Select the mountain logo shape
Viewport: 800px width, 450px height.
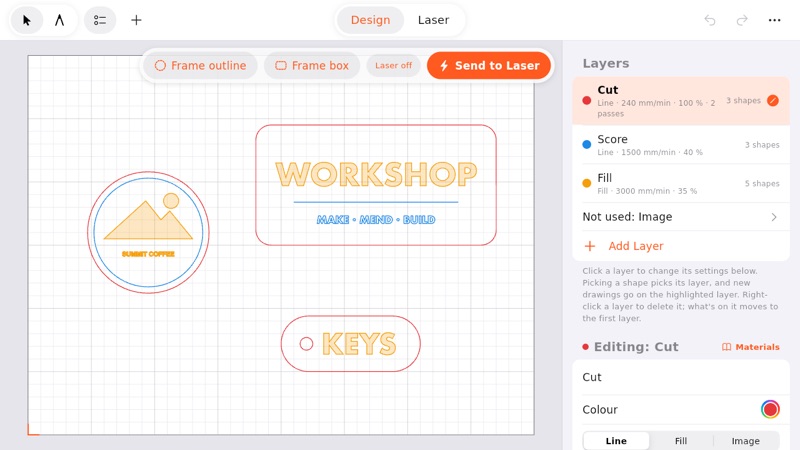point(148,220)
